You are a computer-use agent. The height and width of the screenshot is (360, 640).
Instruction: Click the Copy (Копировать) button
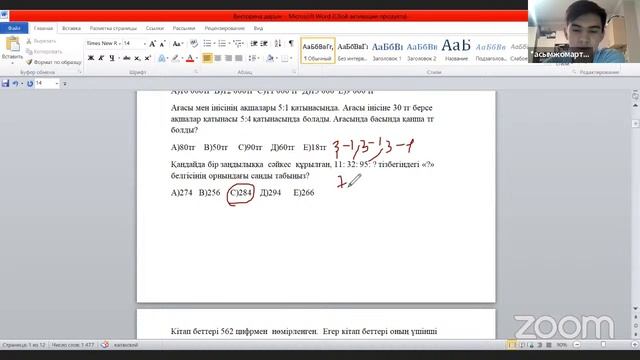[x=44, y=51]
